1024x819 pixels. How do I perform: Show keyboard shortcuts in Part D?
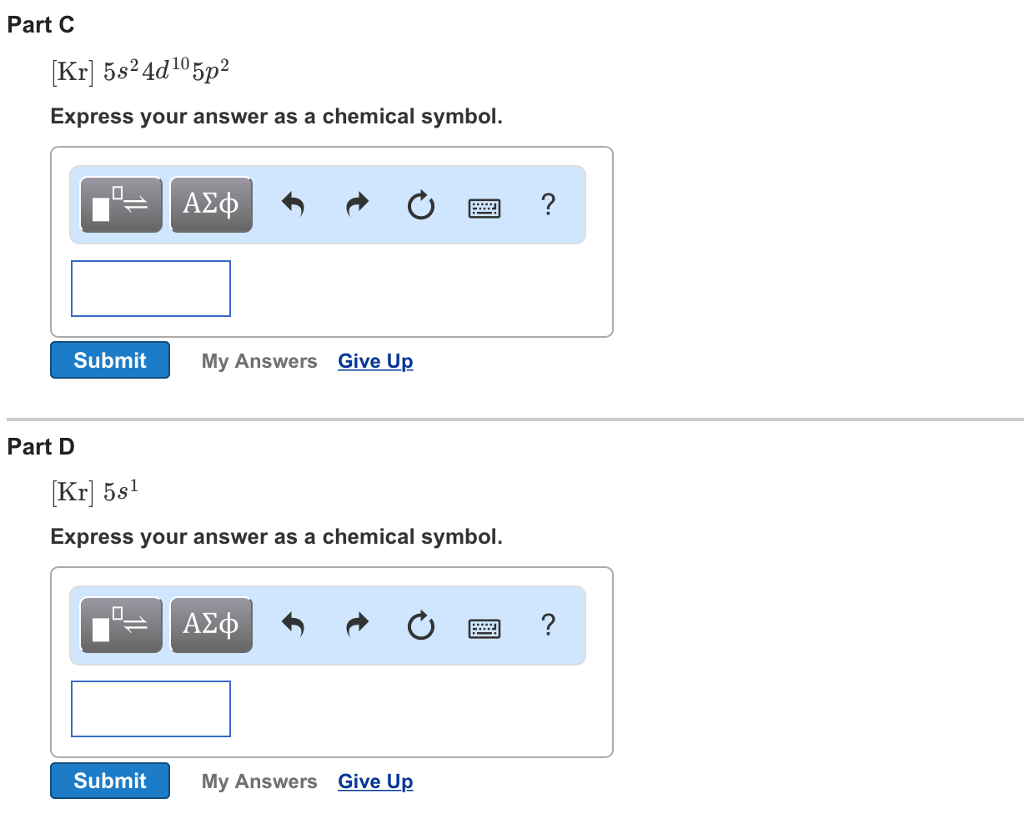(x=484, y=627)
